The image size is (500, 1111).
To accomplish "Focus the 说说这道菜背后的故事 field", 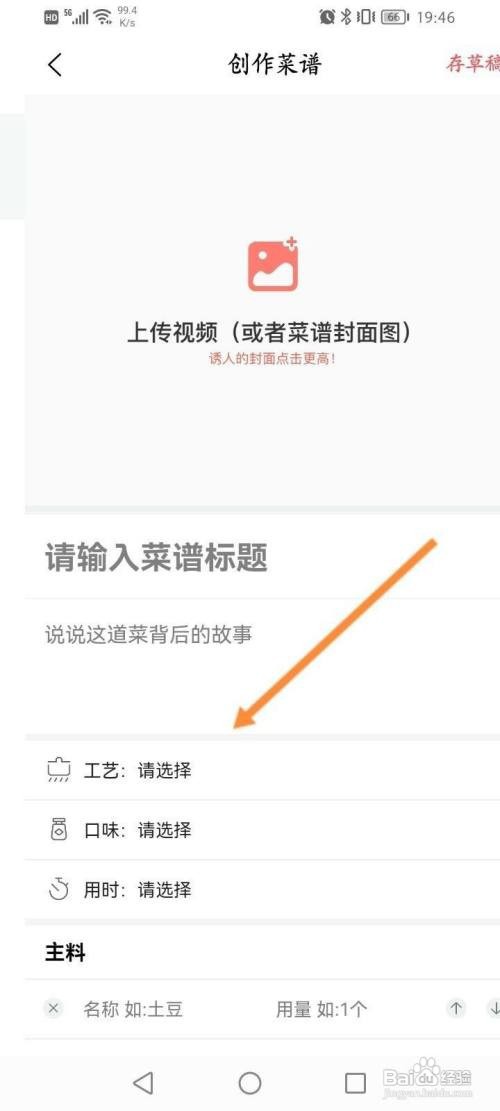I will pos(262,666).
